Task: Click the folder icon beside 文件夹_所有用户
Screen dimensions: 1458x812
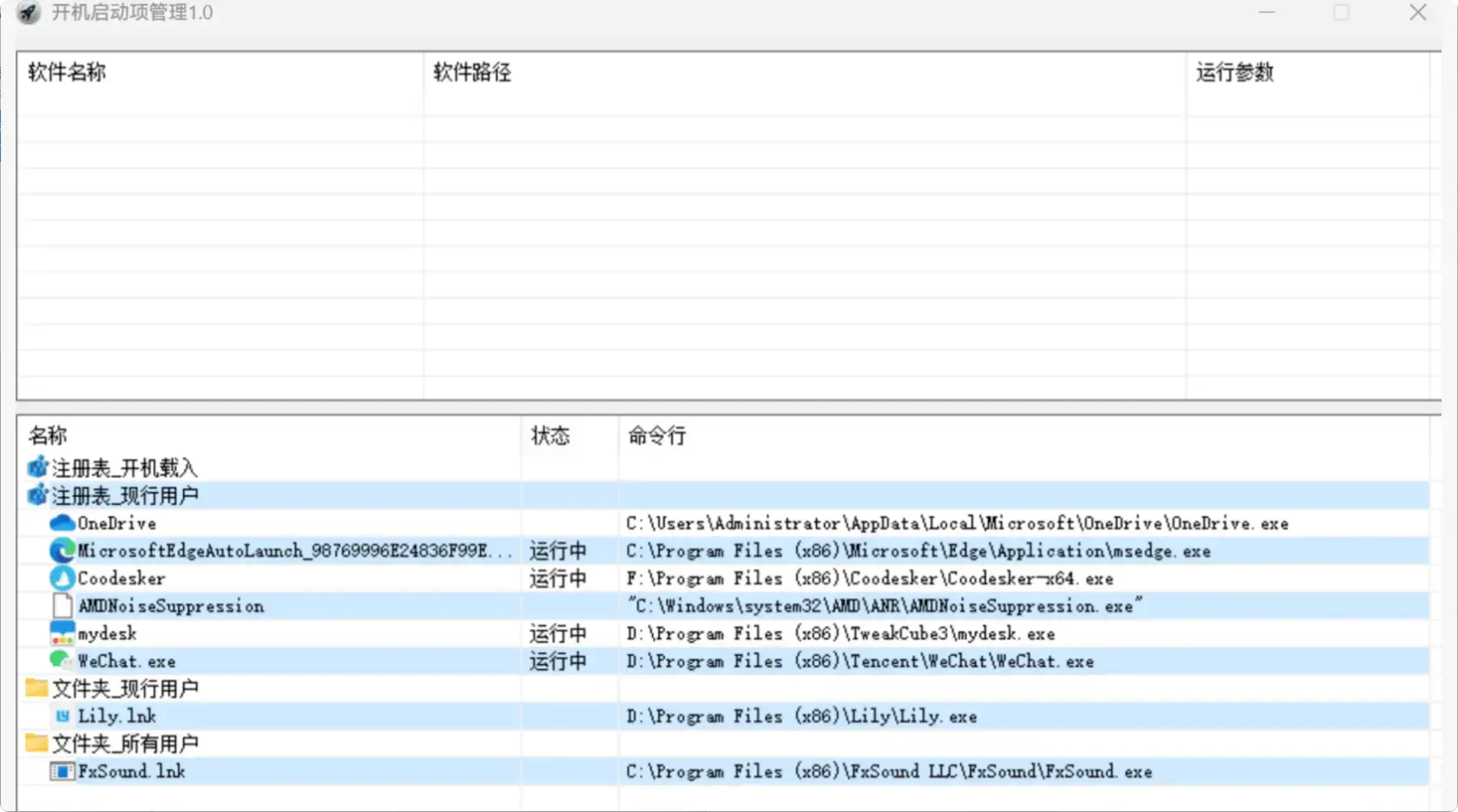Action: tap(35, 743)
